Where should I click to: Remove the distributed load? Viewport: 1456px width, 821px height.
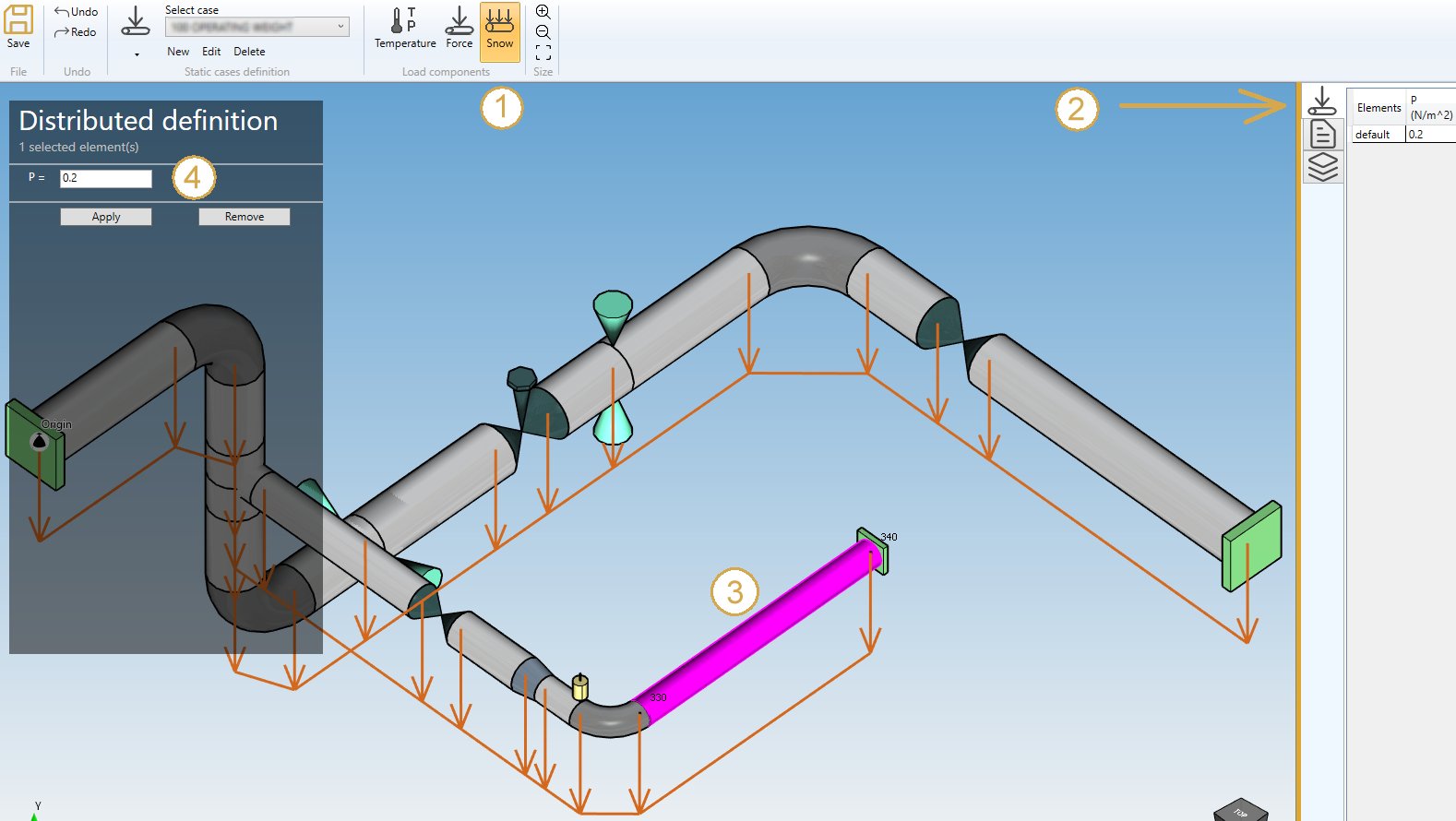(x=245, y=217)
